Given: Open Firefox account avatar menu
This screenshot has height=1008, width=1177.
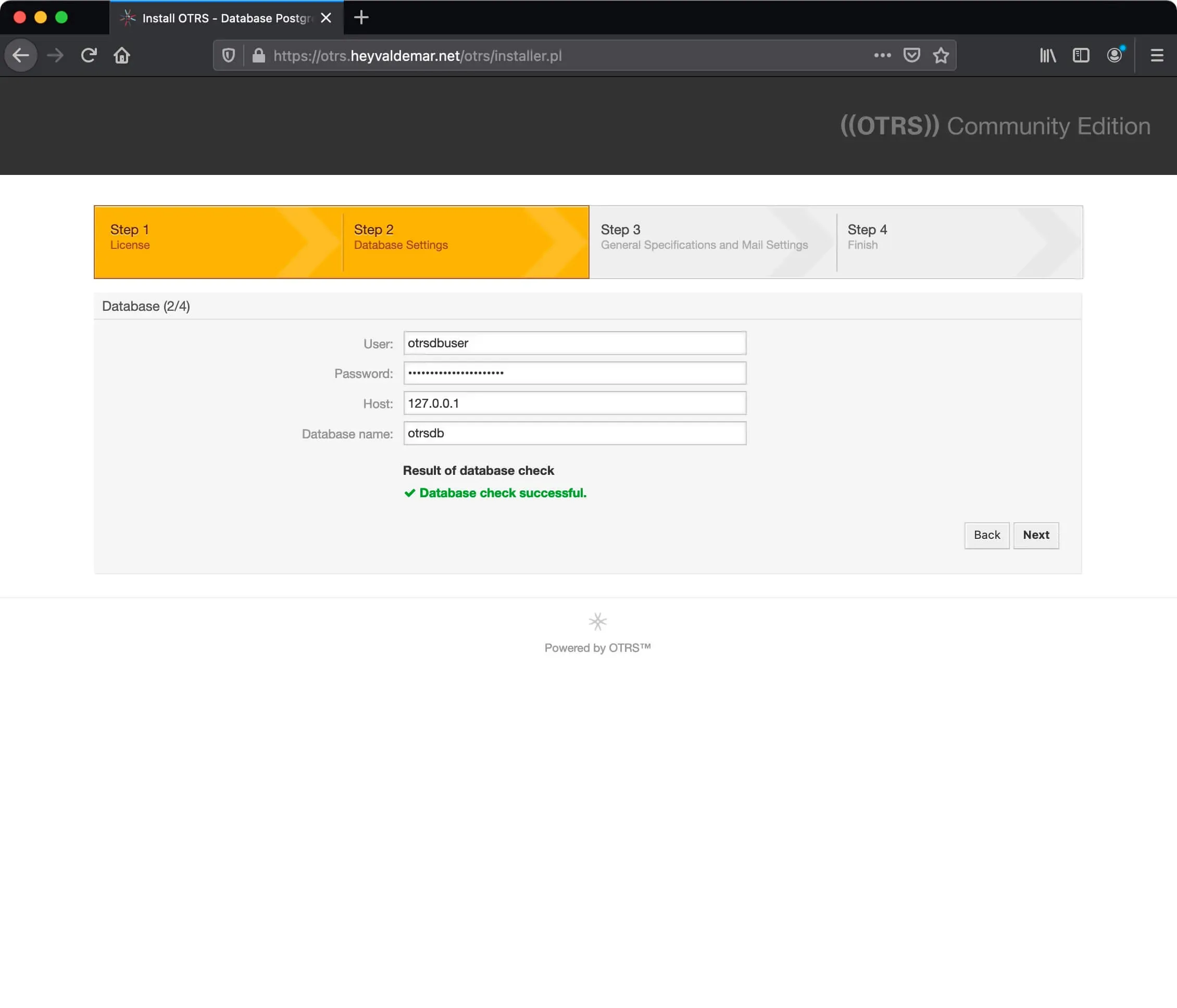Looking at the screenshot, I should coord(1115,55).
